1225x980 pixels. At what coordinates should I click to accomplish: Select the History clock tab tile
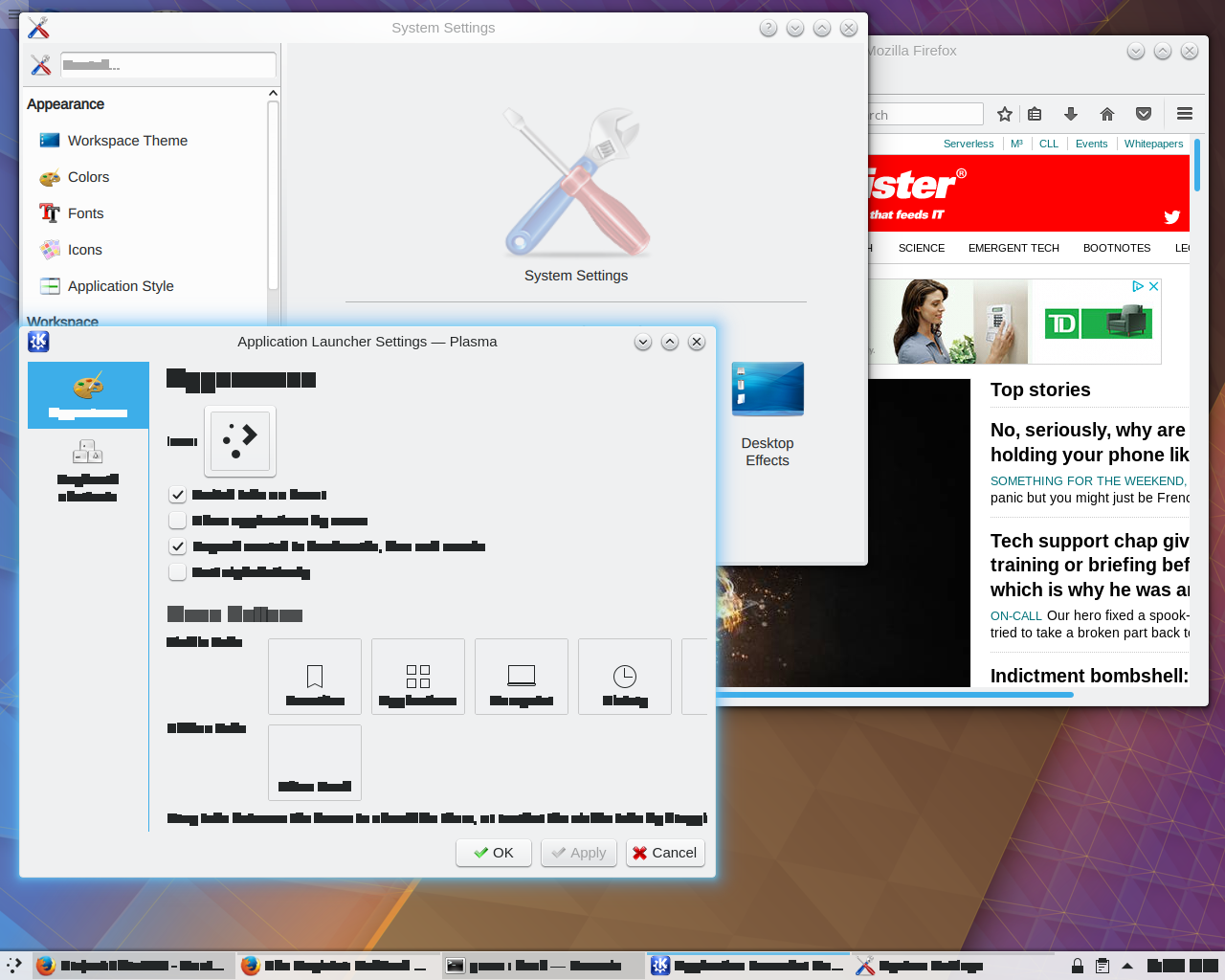pyautogui.click(x=625, y=677)
